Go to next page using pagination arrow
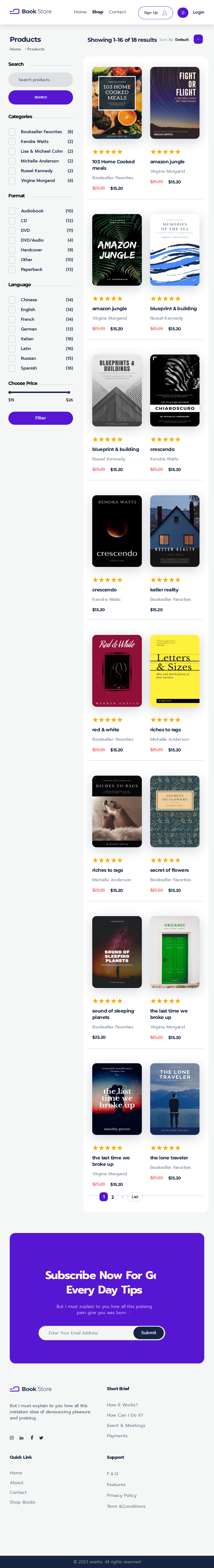This screenshot has height=1568, width=214. 122,1197
